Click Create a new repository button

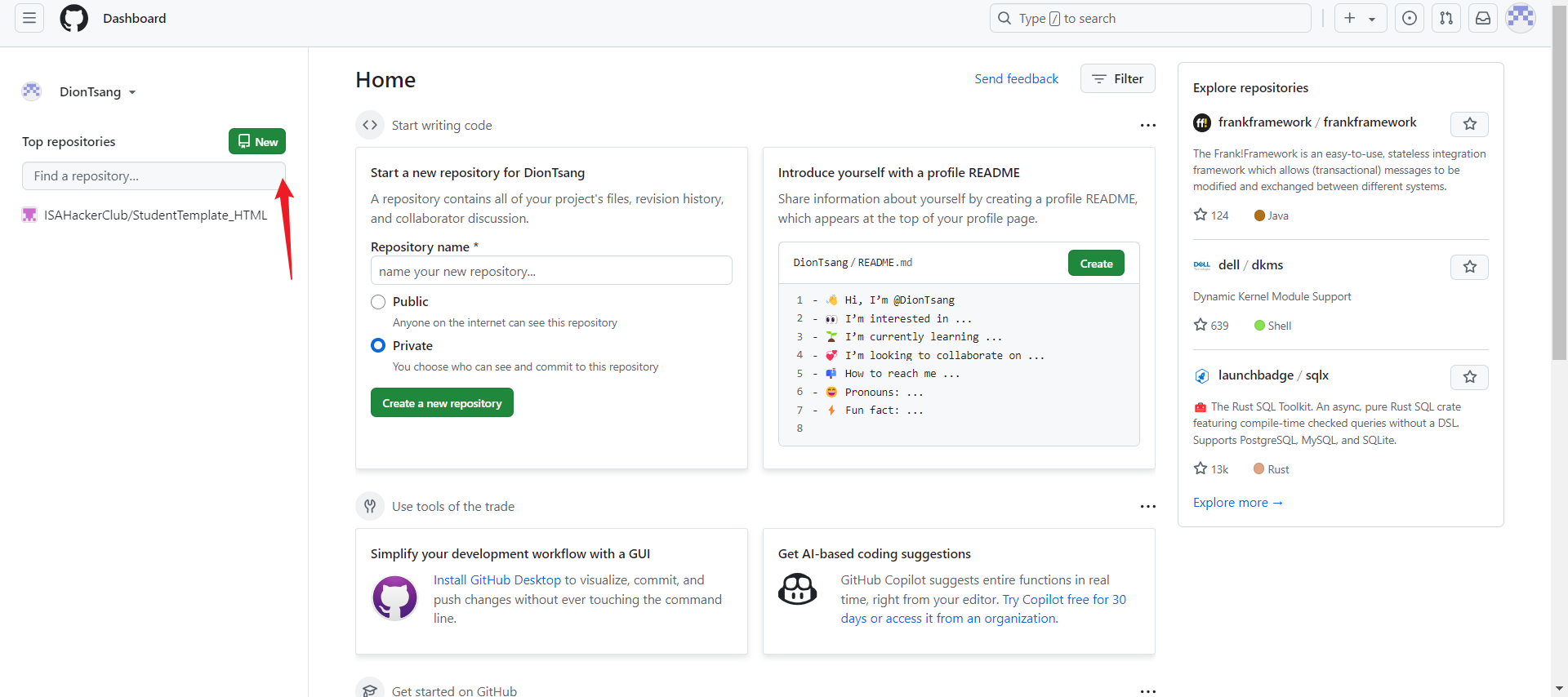[442, 402]
